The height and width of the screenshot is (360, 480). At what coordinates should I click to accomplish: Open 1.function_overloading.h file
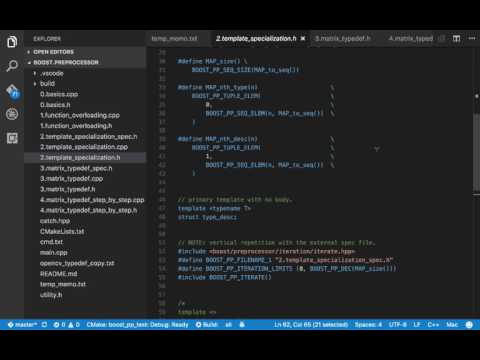76,126
